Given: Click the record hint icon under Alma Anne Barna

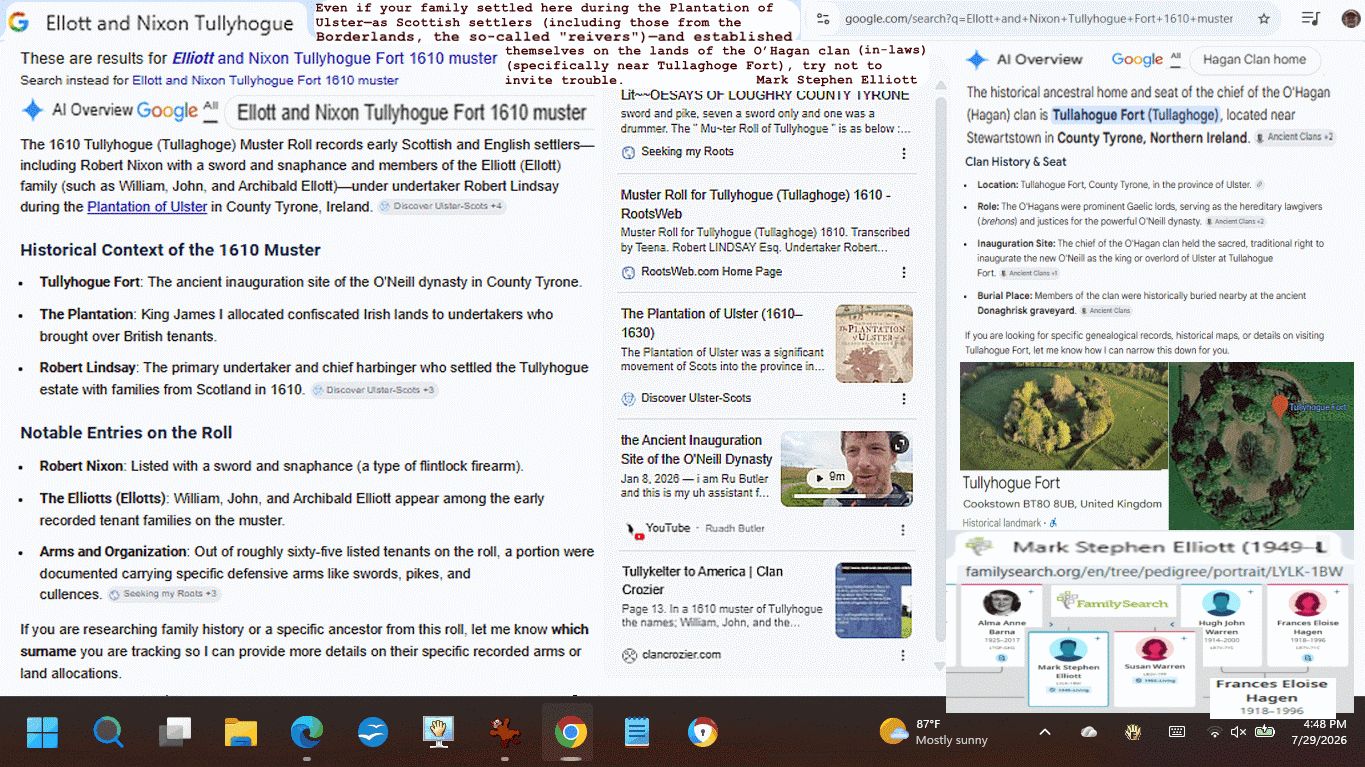Looking at the screenshot, I should tap(1002, 660).
